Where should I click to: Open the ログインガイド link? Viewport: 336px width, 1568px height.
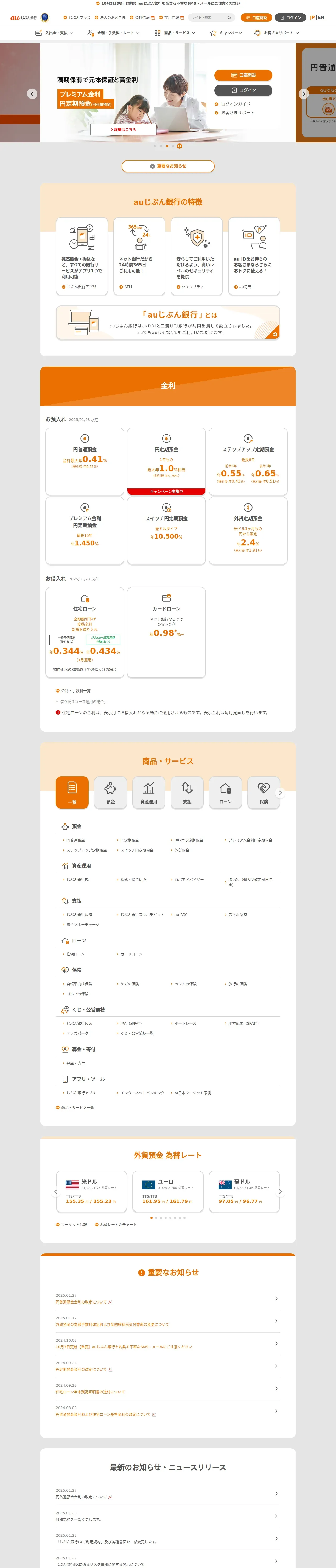tap(233, 104)
